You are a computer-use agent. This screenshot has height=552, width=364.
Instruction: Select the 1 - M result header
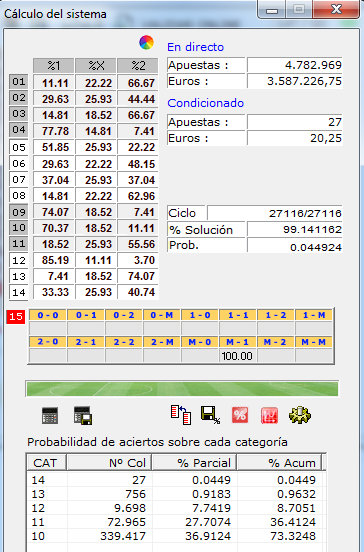click(314, 315)
